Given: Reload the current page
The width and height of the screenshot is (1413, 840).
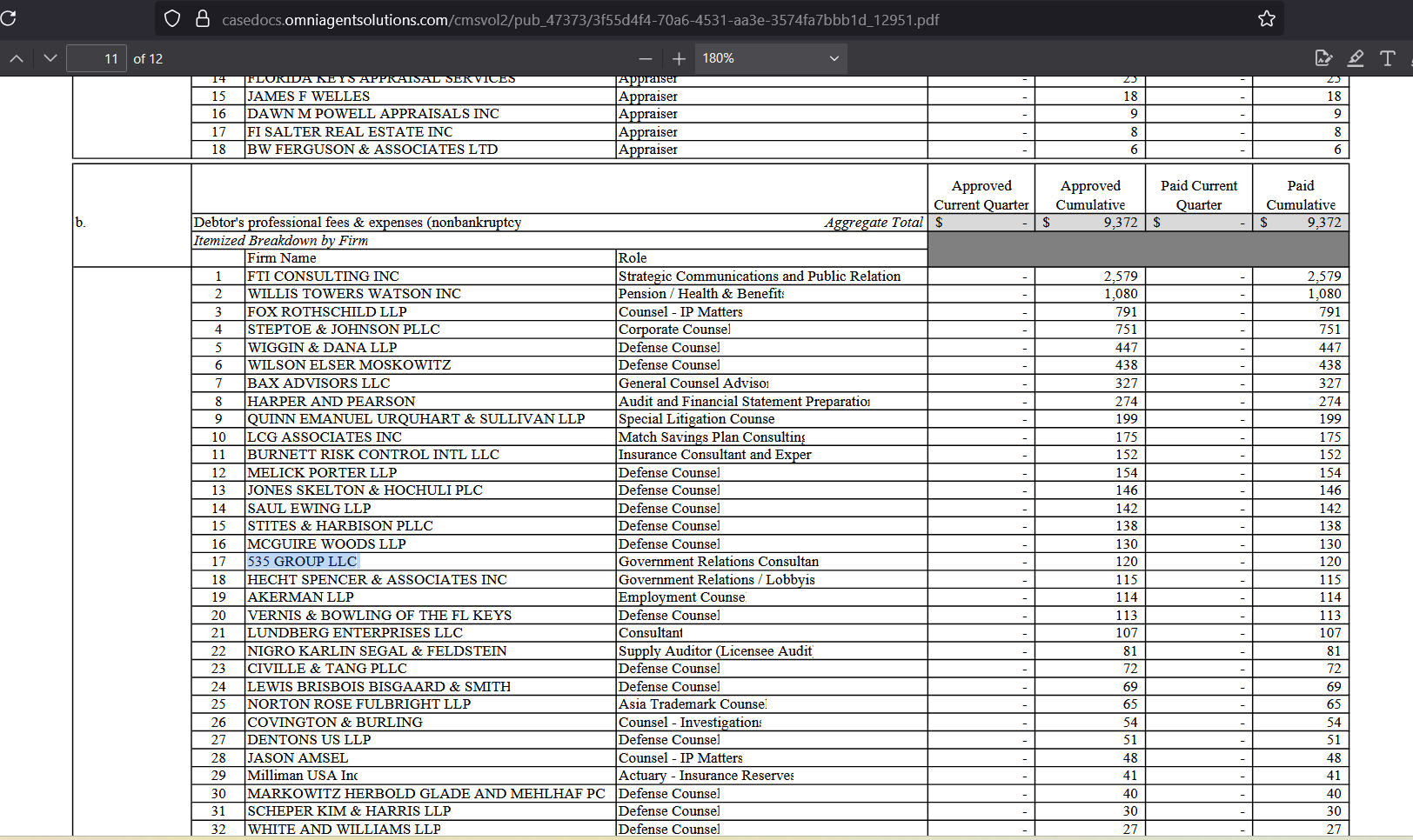Looking at the screenshot, I should tap(9, 19).
